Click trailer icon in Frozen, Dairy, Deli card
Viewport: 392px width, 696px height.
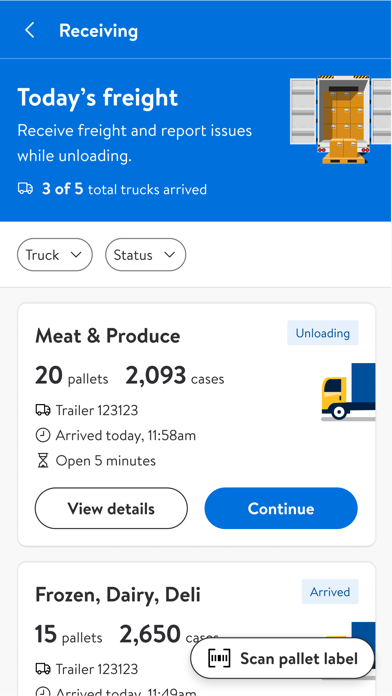coord(43,669)
